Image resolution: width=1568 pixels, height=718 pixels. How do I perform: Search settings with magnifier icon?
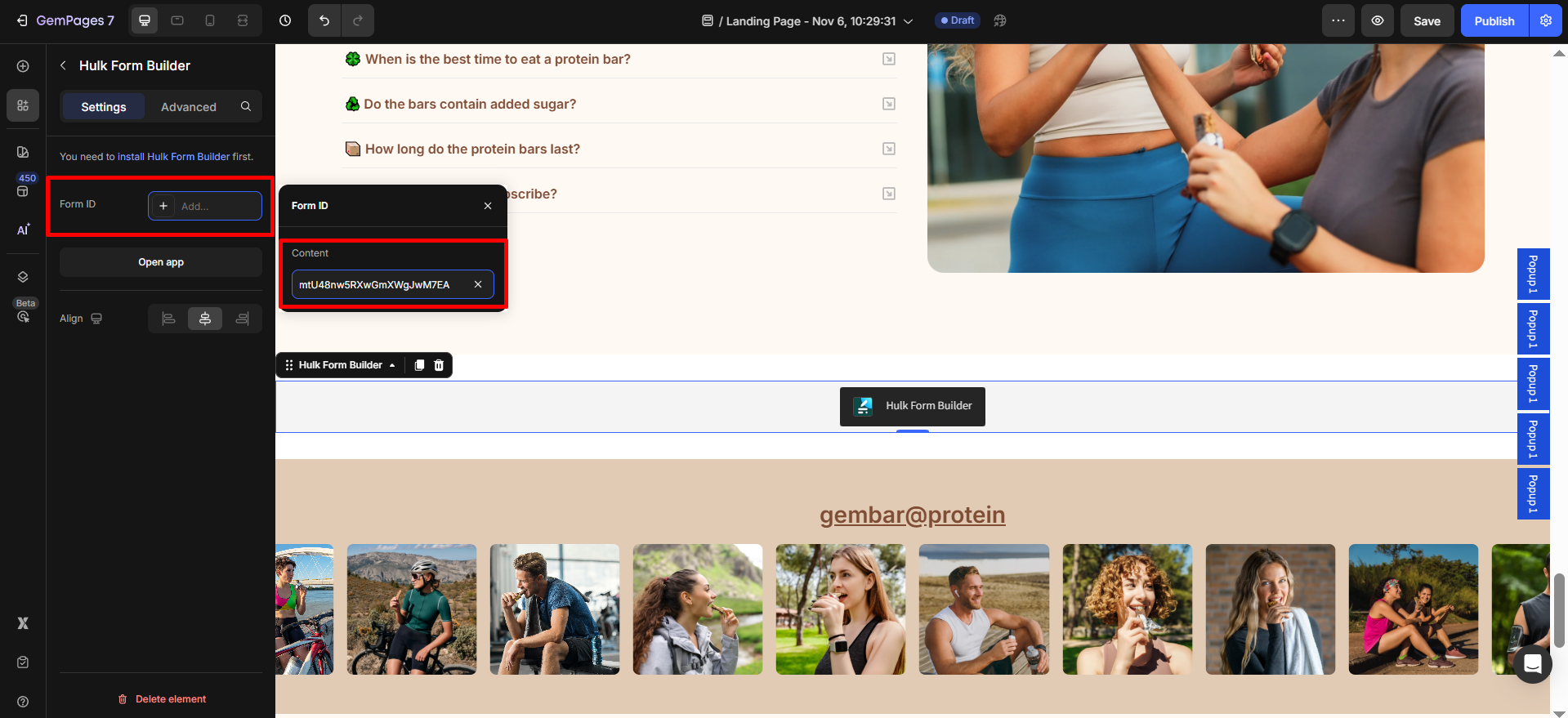pyautogui.click(x=246, y=106)
